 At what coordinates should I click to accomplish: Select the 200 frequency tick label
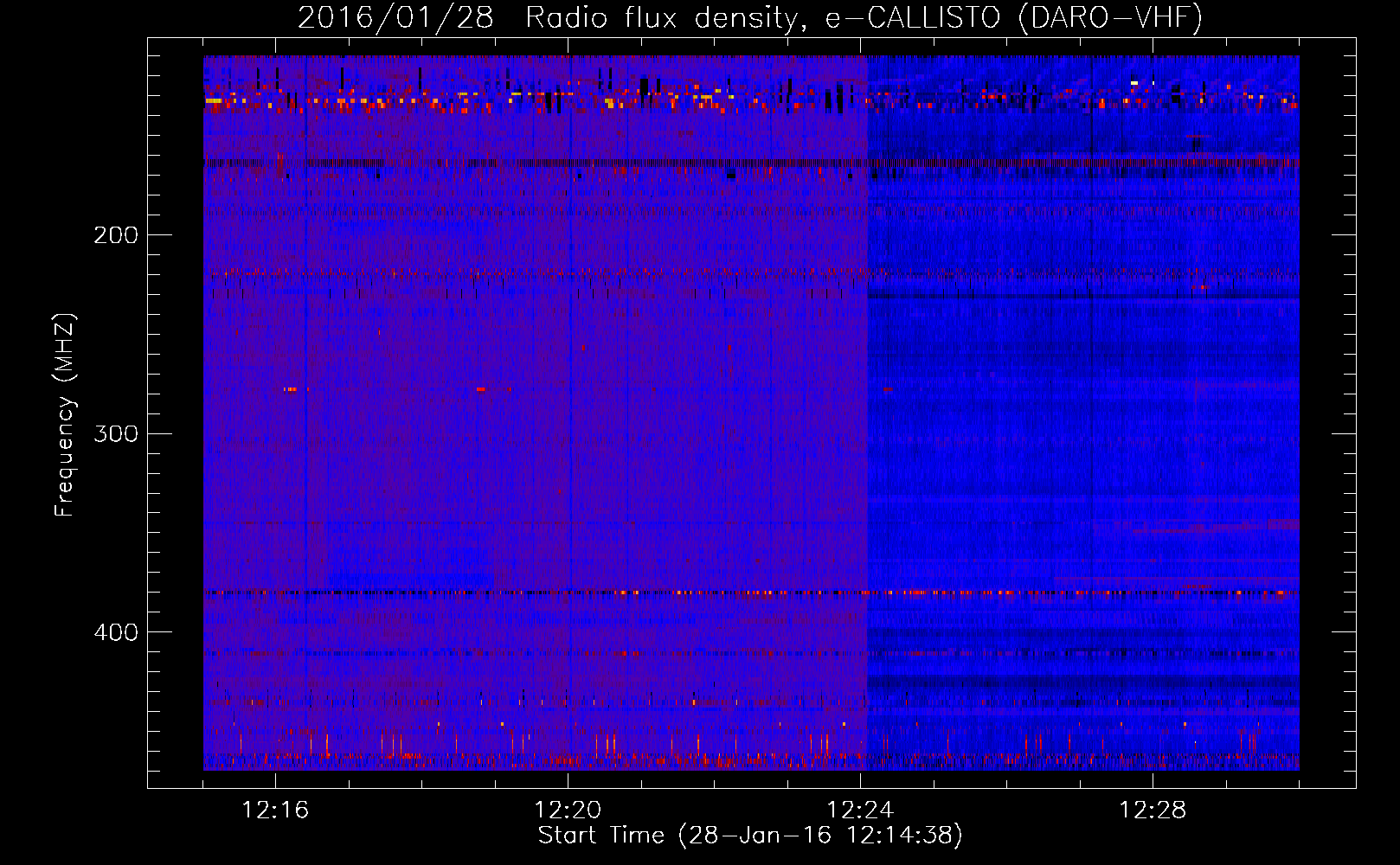coord(116,235)
